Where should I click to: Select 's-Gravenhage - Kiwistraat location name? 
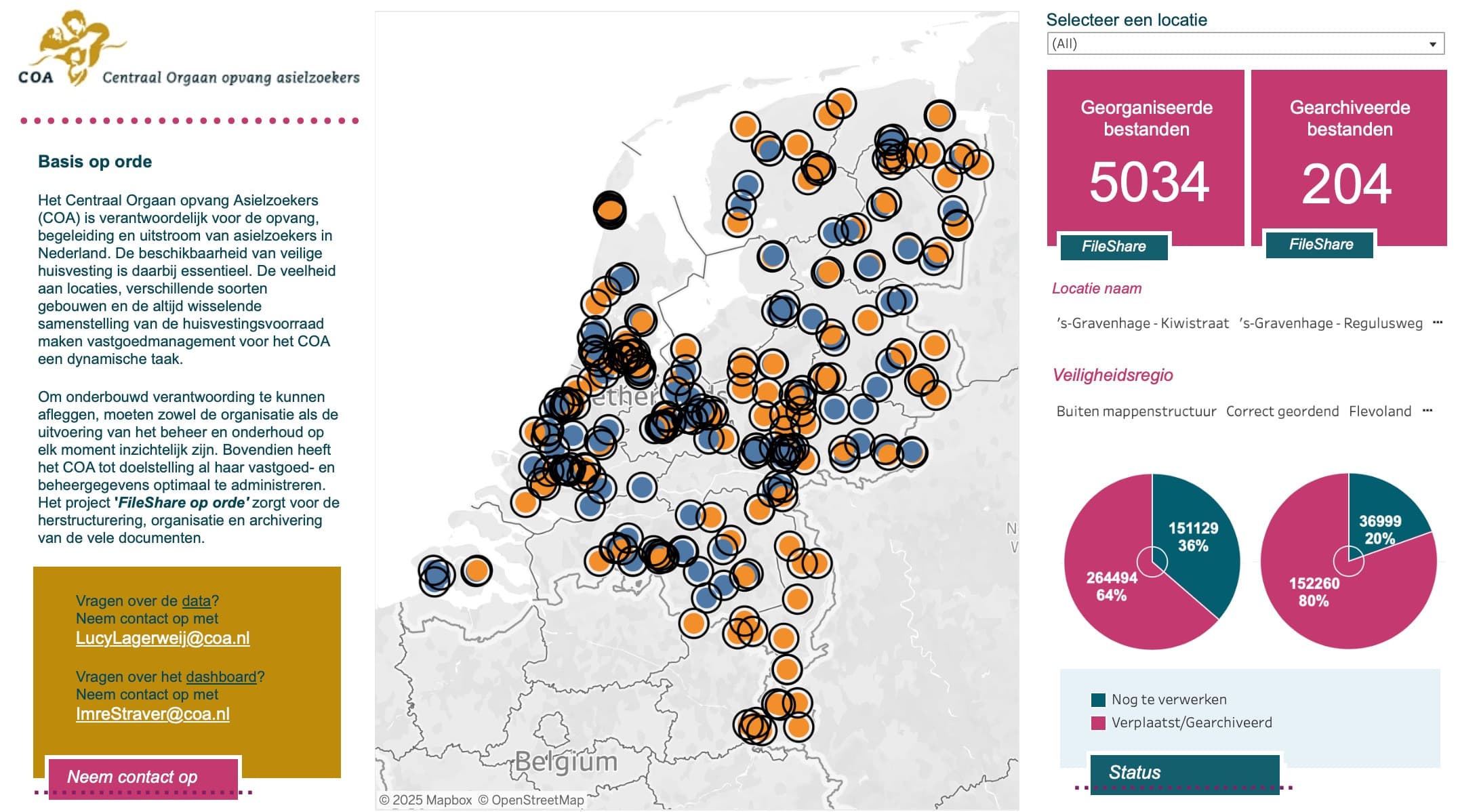[1142, 323]
